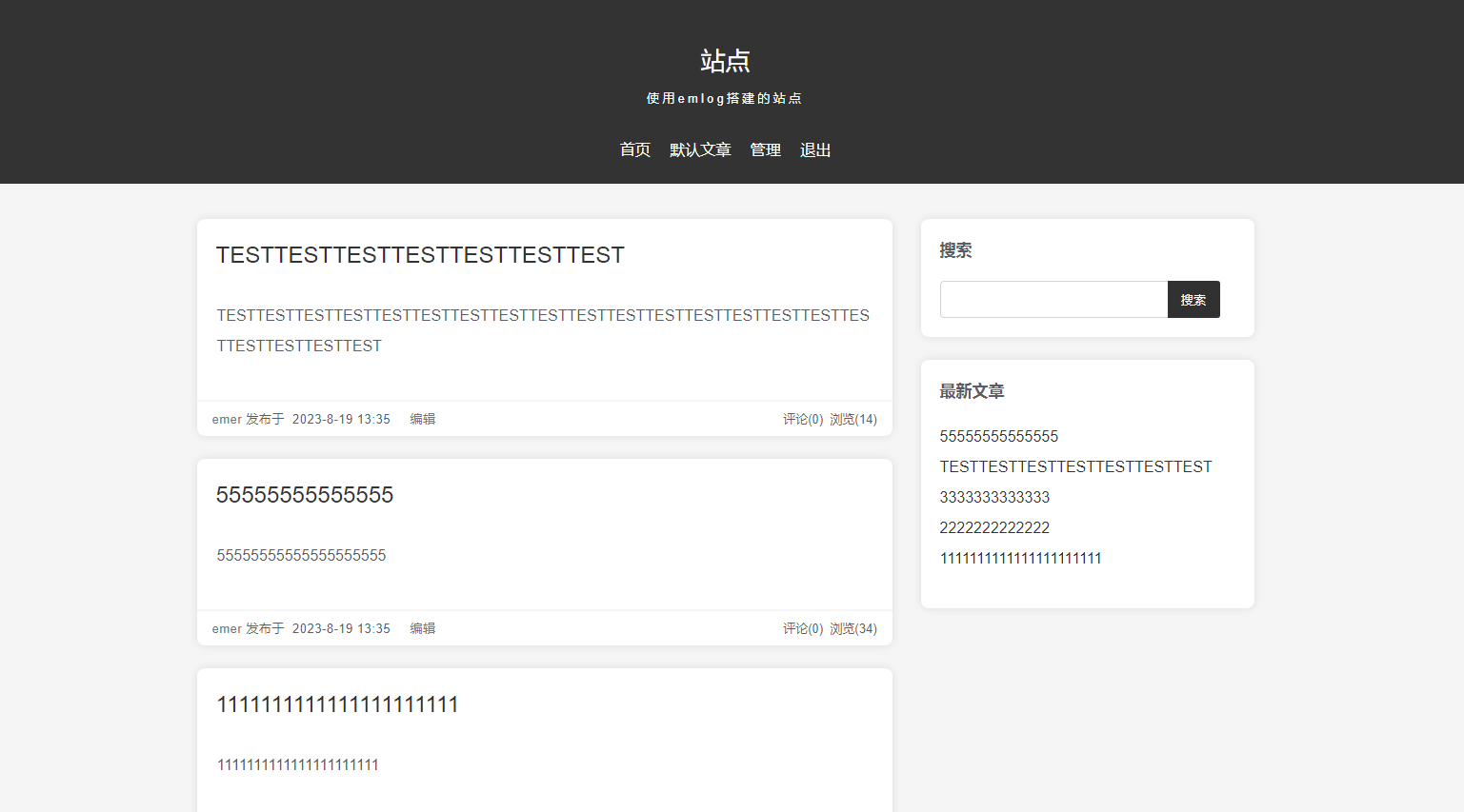Open the 管理 admin link
This screenshot has height=812, width=1464.
coord(765,149)
